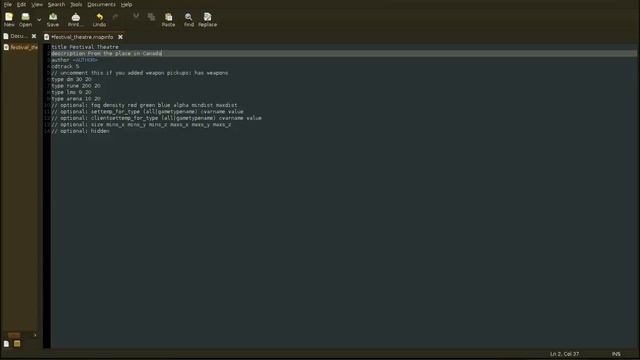
Task: Click the optional fog density line
Action: (144, 105)
